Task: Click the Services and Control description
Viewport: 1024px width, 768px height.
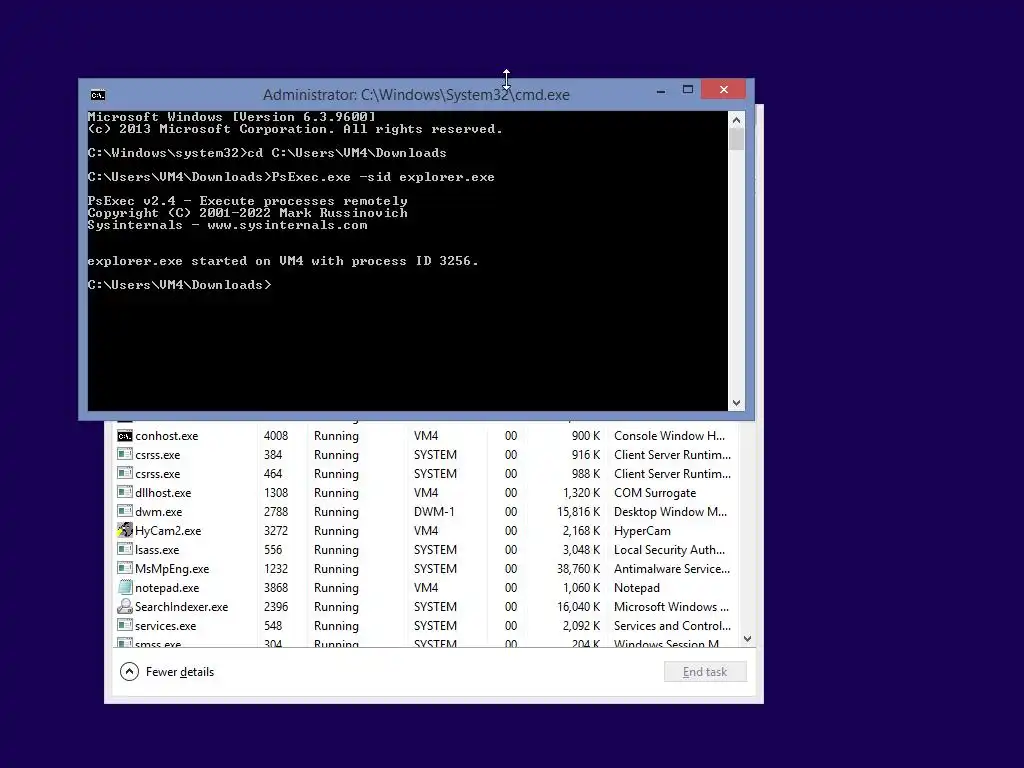Action: 673,625
